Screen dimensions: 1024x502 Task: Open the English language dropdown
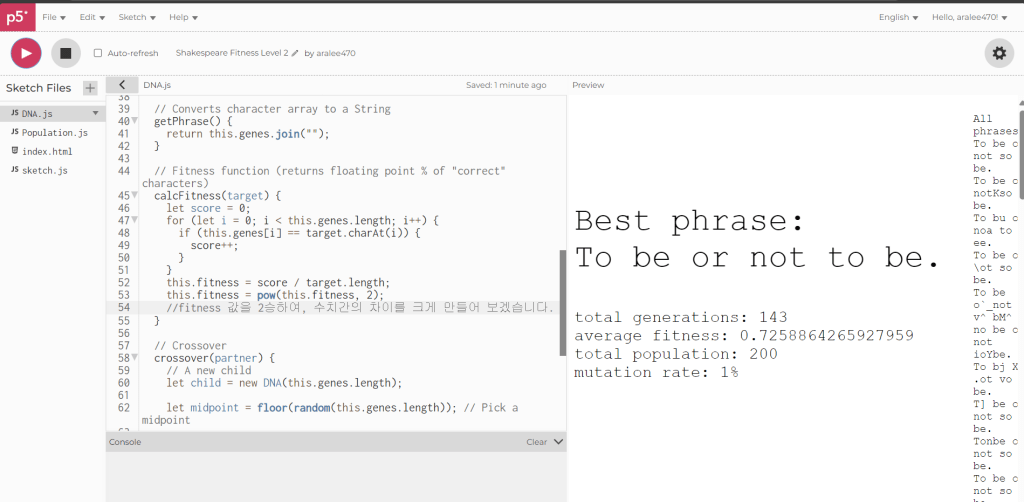[900, 17]
